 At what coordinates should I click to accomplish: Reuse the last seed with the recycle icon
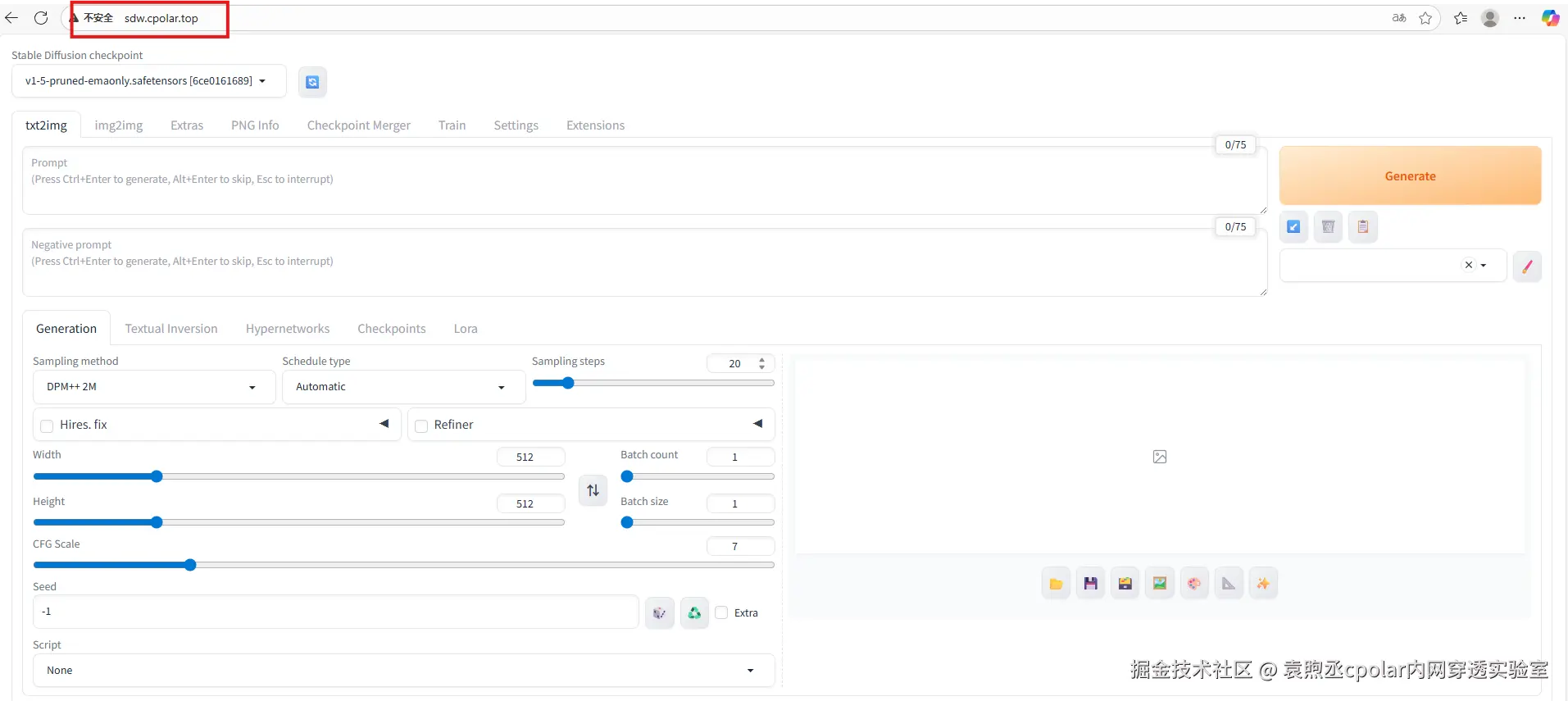coord(694,612)
